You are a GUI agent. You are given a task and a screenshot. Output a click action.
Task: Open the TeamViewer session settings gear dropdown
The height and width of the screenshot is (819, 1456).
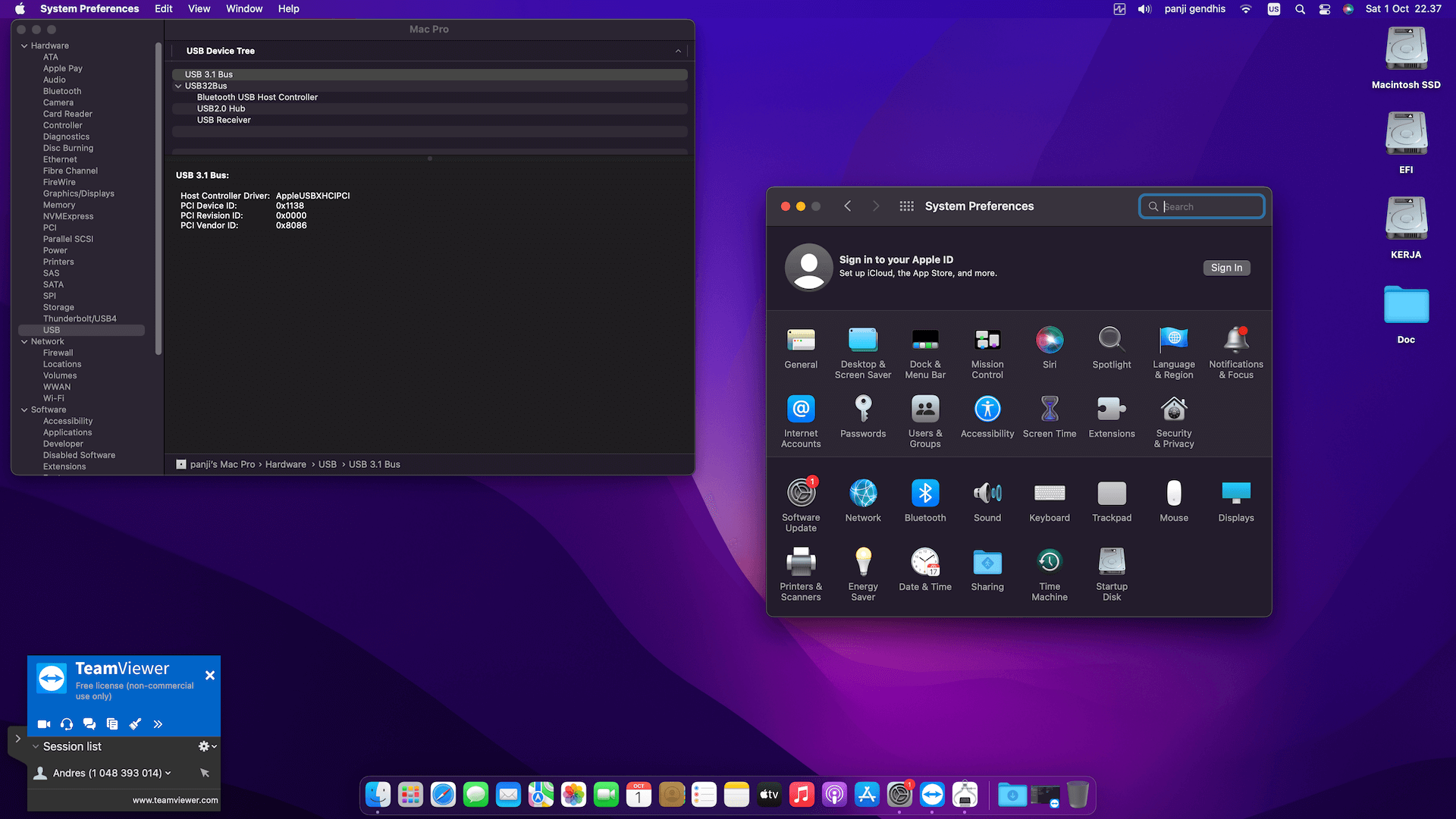point(208,746)
